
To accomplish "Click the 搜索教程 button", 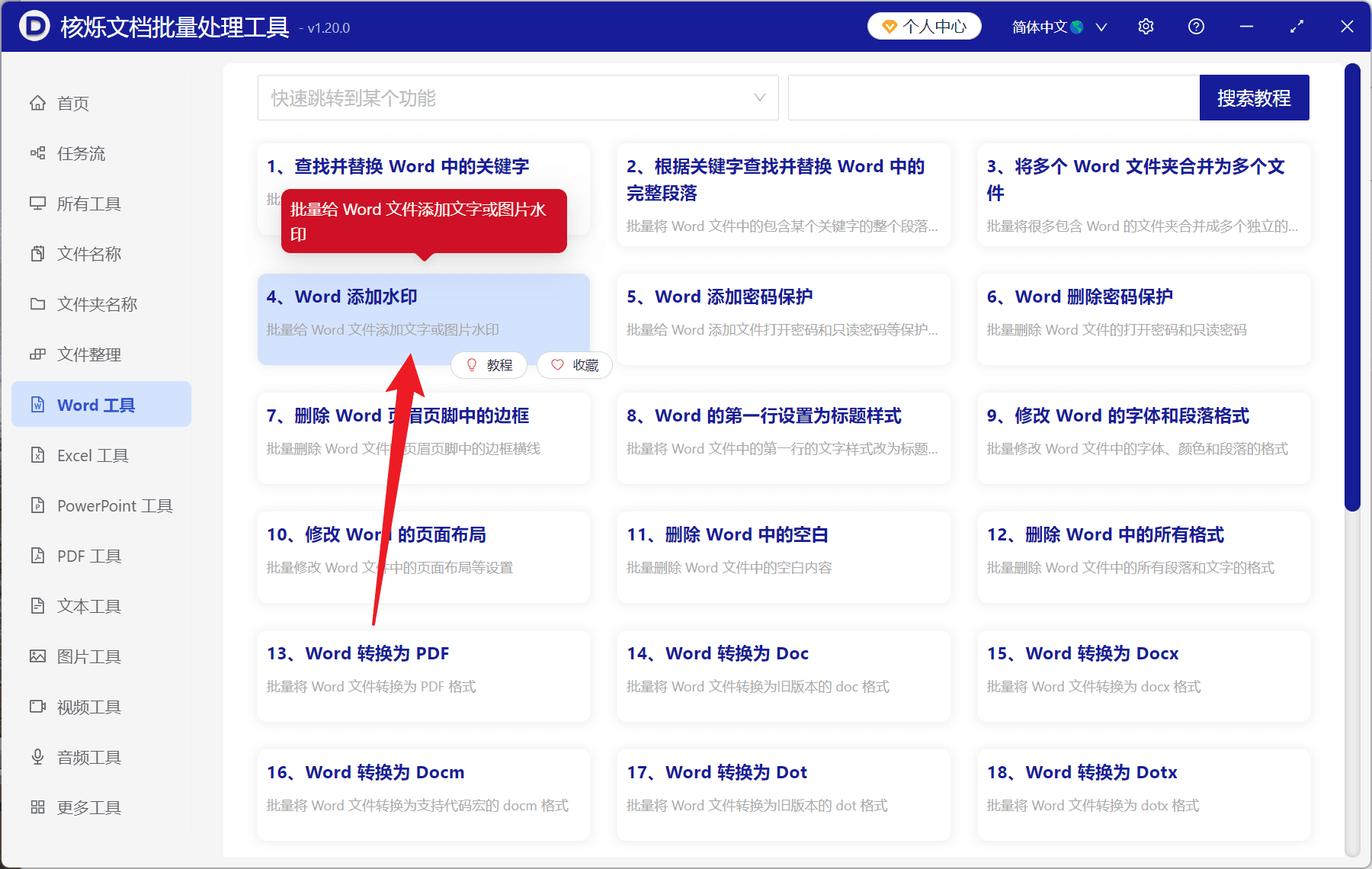I will (1254, 98).
